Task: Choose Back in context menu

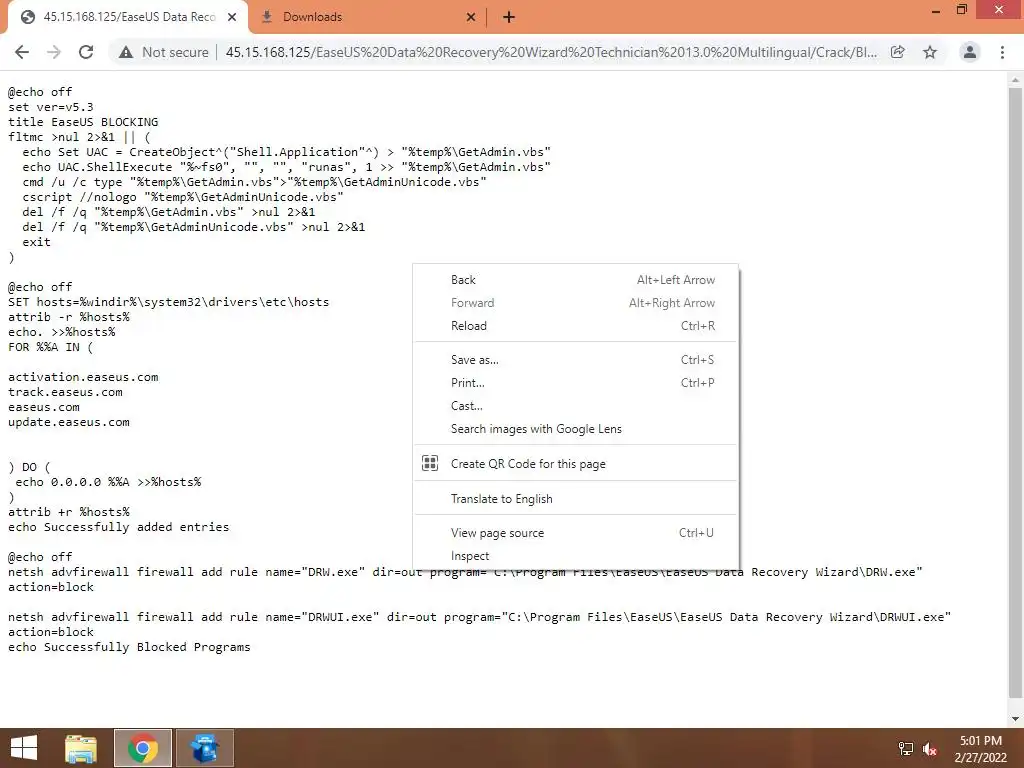Action: coord(575,280)
